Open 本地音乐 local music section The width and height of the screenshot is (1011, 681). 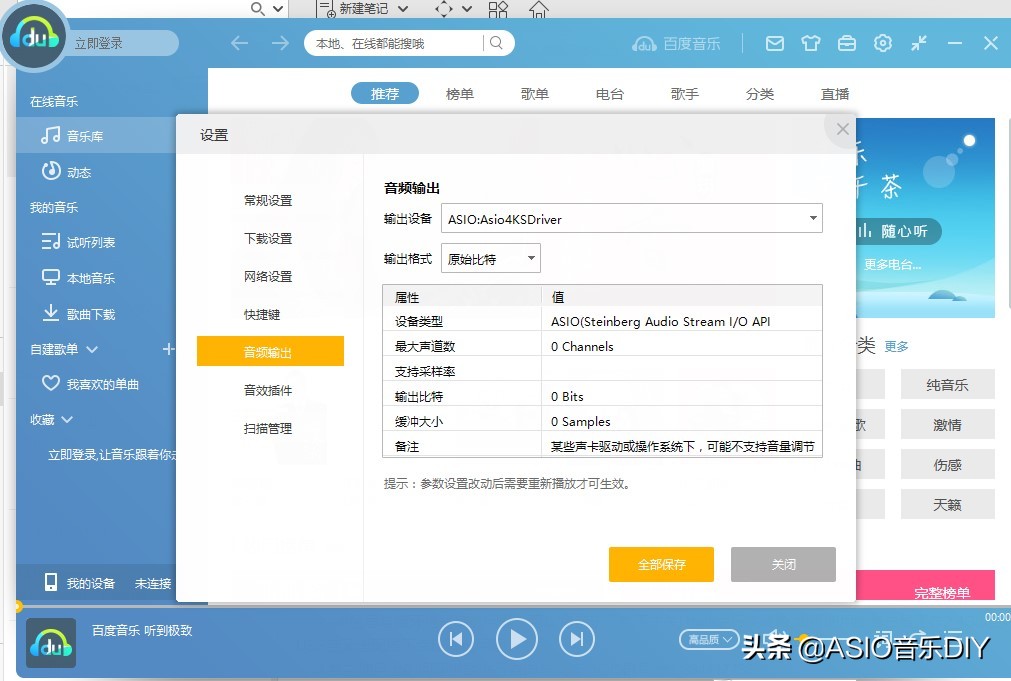[77, 278]
